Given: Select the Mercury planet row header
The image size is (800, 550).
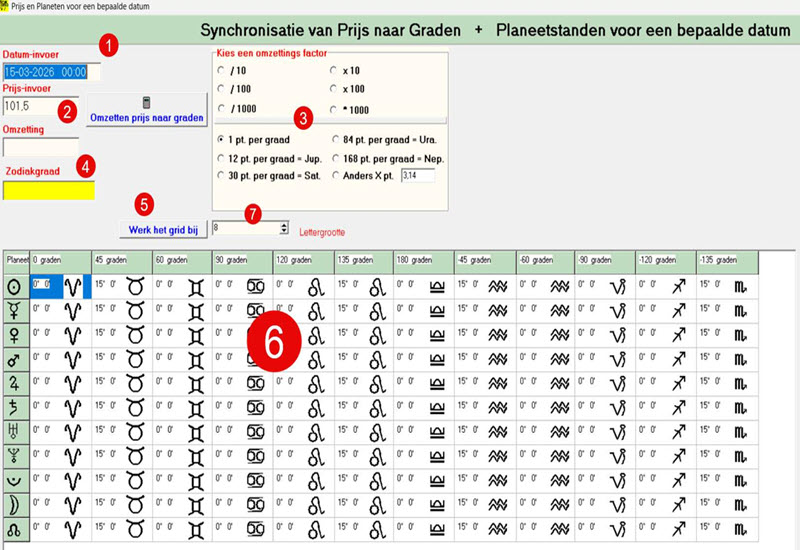Looking at the screenshot, I should click(x=16, y=311).
